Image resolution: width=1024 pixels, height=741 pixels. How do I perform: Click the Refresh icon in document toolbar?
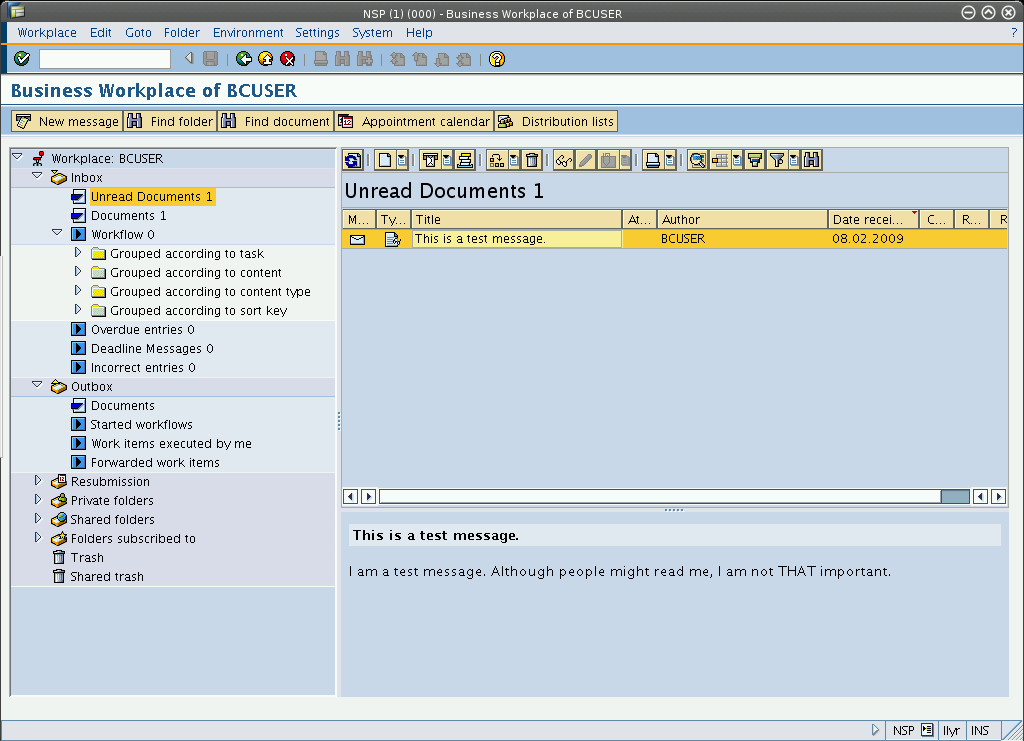tap(352, 160)
